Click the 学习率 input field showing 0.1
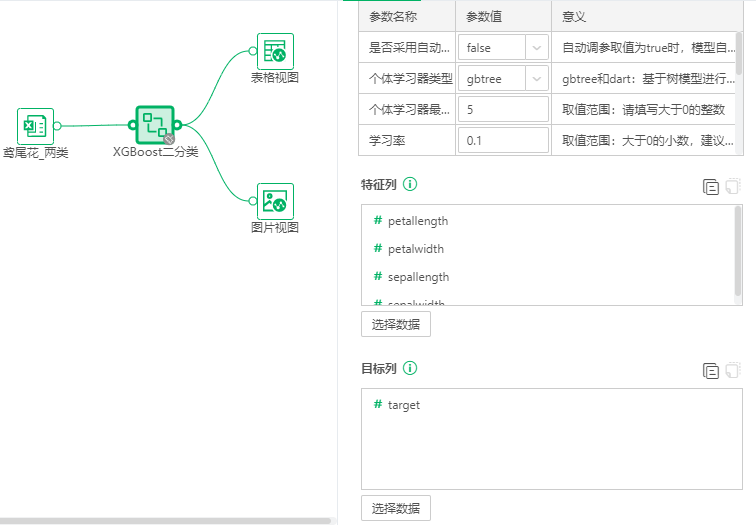The width and height of the screenshot is (756, 525). (x=503, y=140)
